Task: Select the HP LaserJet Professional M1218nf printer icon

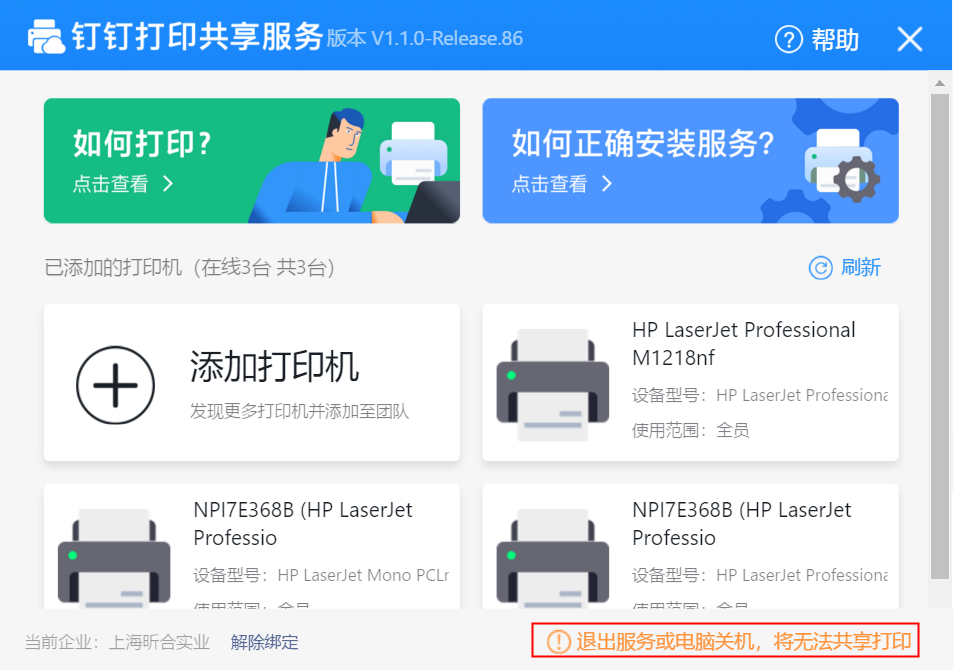Action: [553, 384]
